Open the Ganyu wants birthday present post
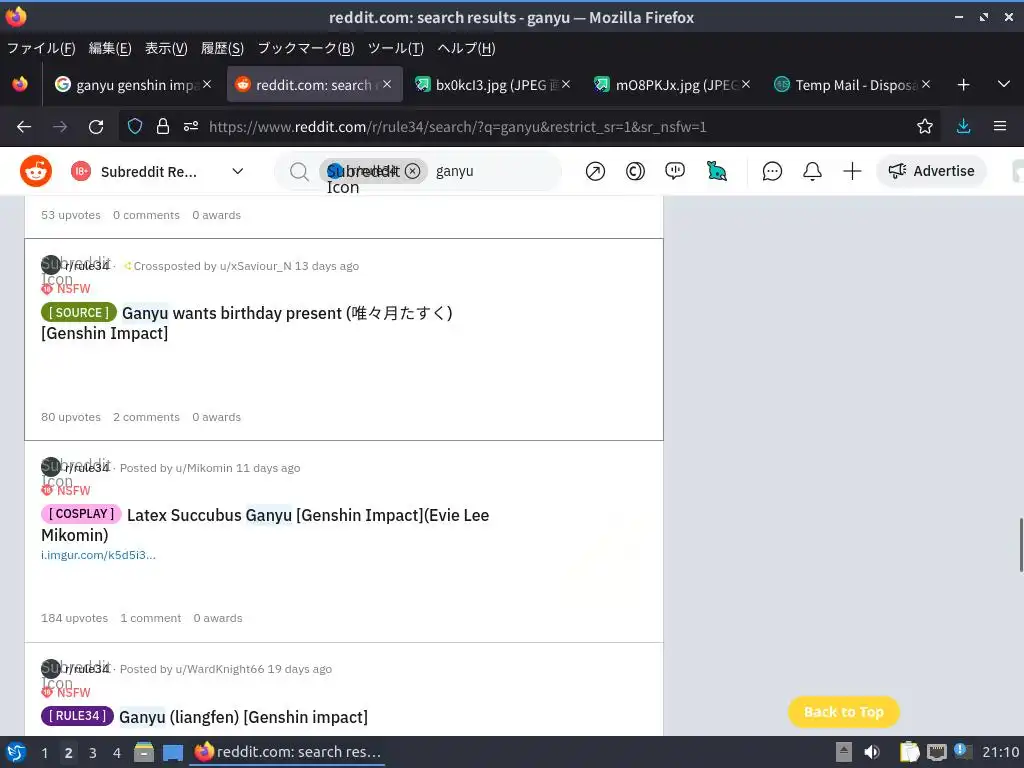This screenshot has width=1024, height=768. click(x=247, y=323)
